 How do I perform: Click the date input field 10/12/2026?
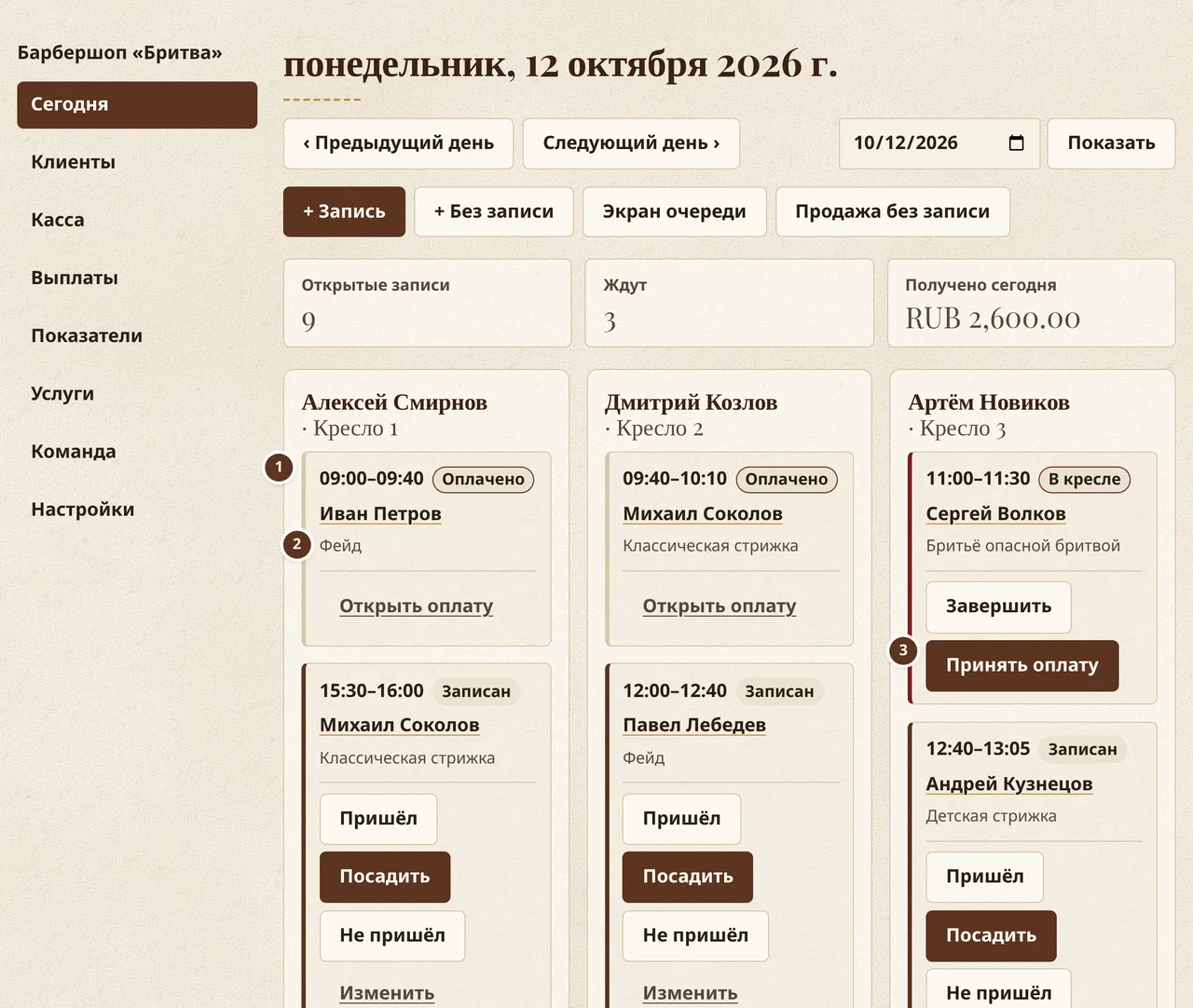(939, 143)
